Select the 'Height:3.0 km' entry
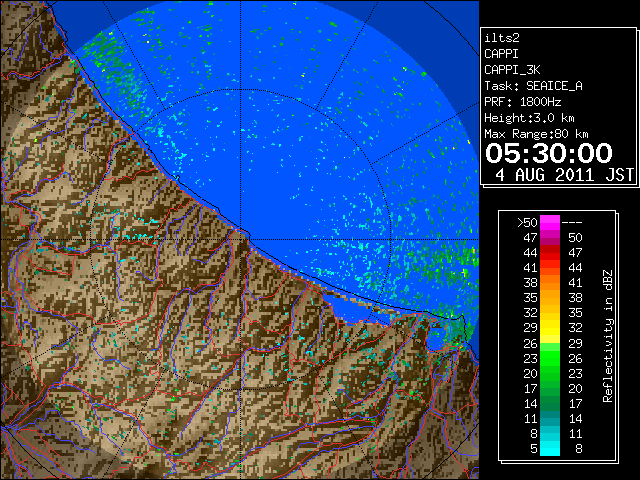Screen dimensions: 640x480 [x=529, y=118]
